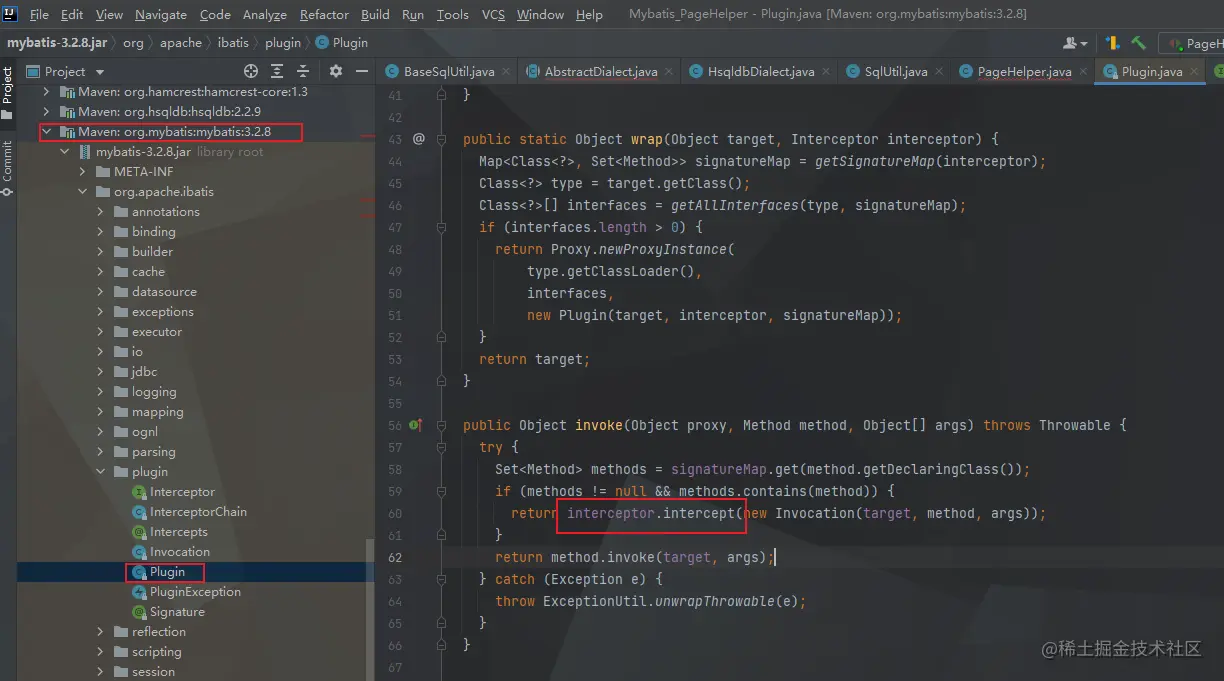The image size is (1224, 681).
Task: Switch to HsqldbDialect.java tab
Action: (x=761, y=72)
